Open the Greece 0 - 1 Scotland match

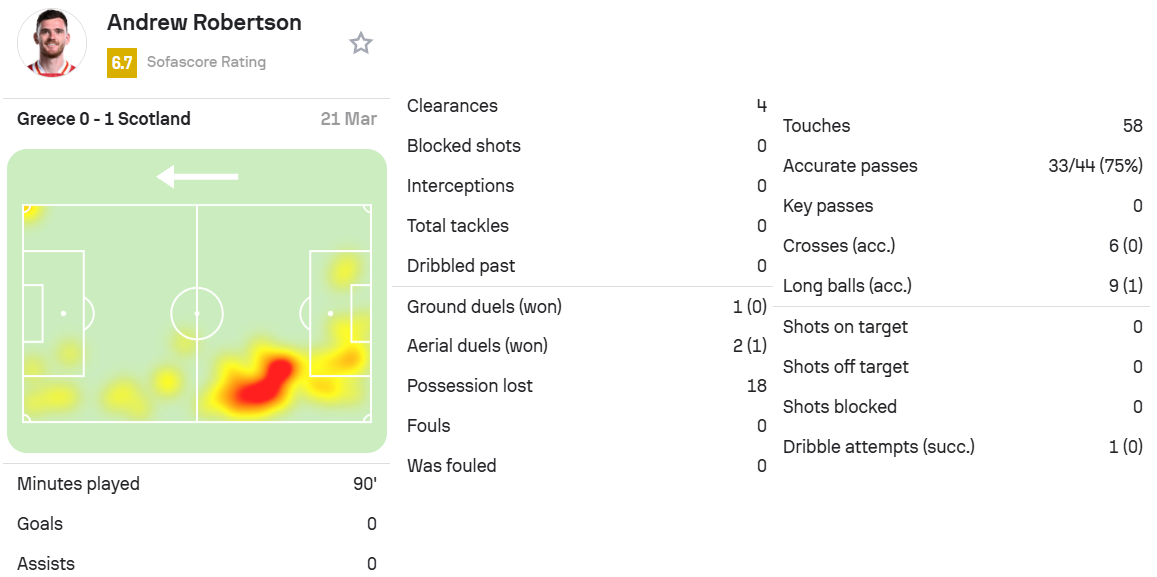(104, 119)
